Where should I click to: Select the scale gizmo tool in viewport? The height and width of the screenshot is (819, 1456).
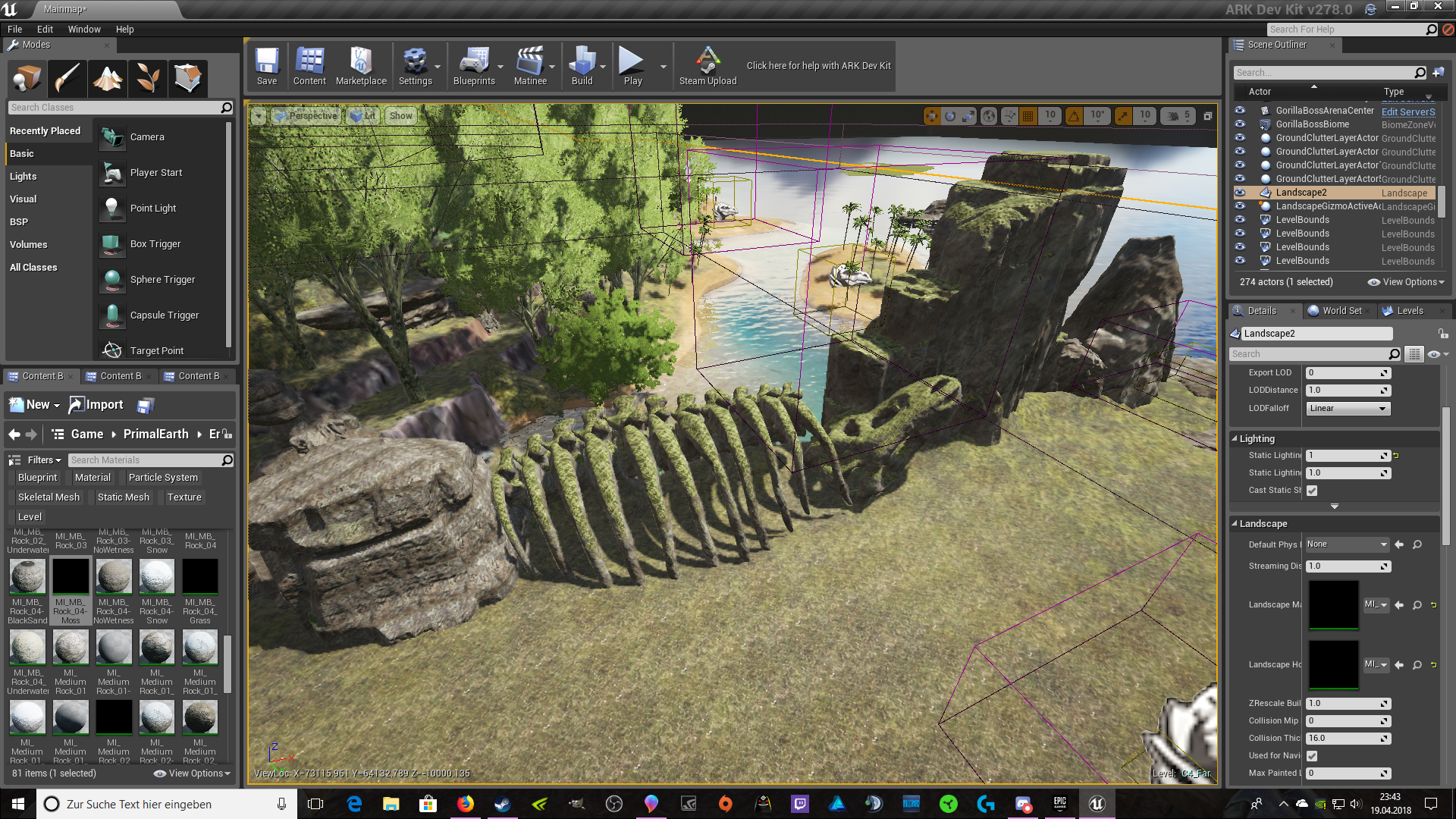pos(969,116)
